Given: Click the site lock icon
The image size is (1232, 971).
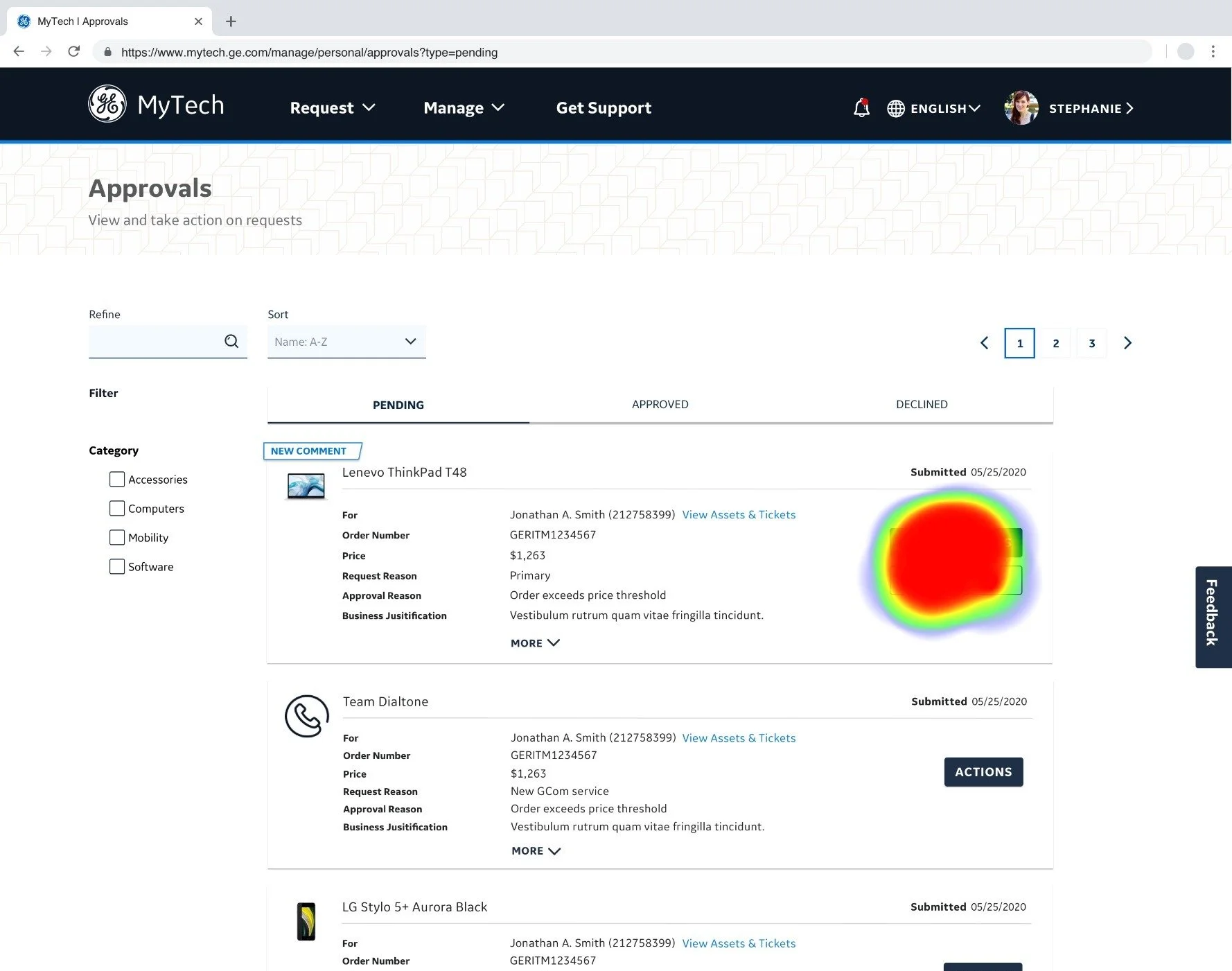Looking at the screenshot, I should (107, 52).
